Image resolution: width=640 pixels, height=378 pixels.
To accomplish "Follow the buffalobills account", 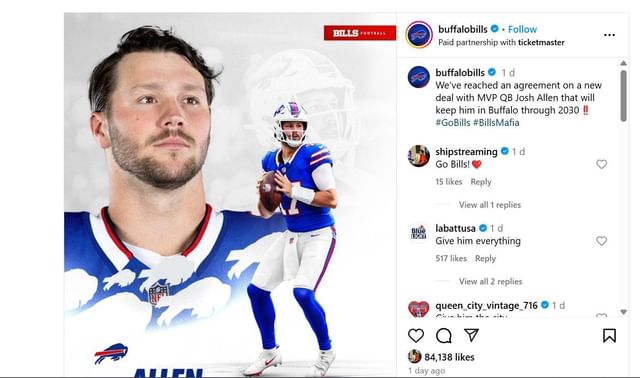I will pos(522,29).
